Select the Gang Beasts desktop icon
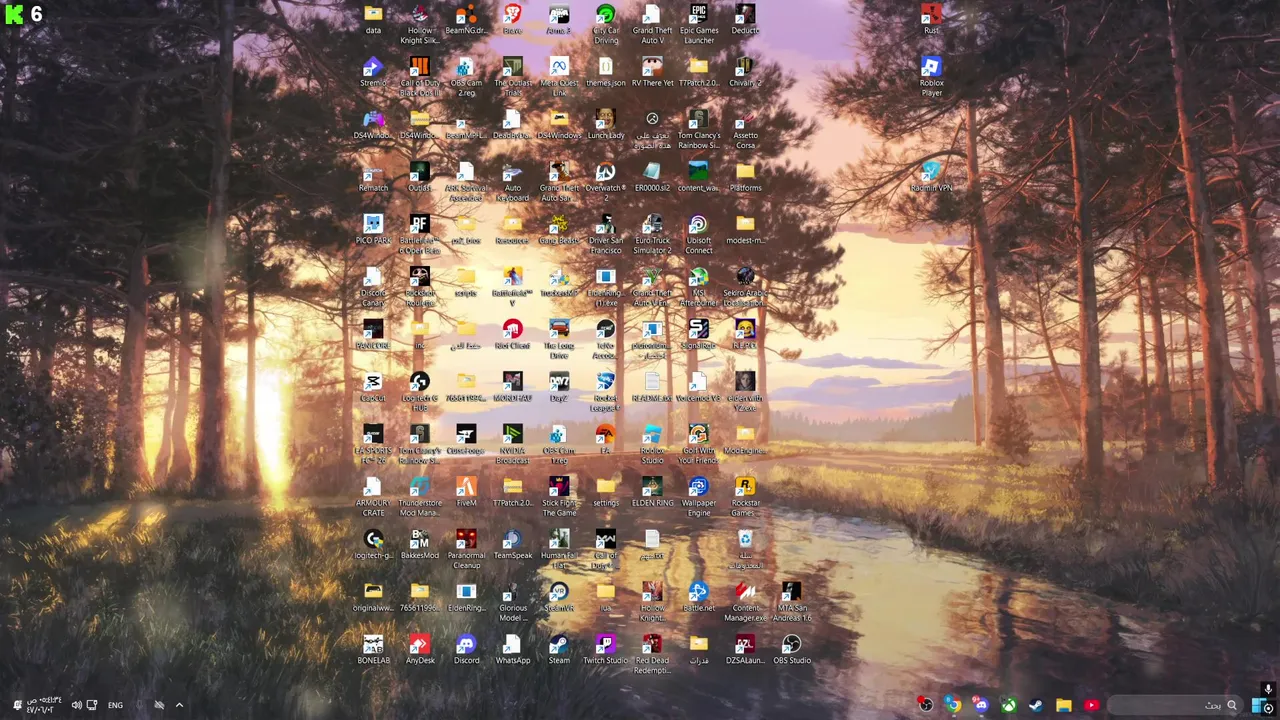The height and width of the screenshot is (720, 1280). point(559,230)
